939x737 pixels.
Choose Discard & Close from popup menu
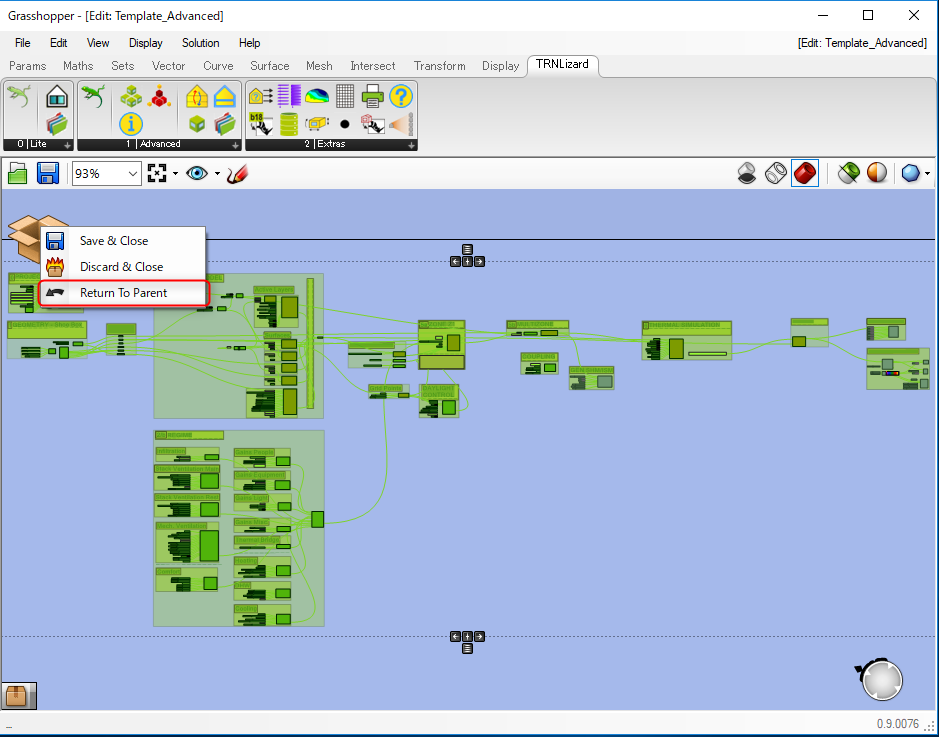pyautogui.click(x=123, y=267)
